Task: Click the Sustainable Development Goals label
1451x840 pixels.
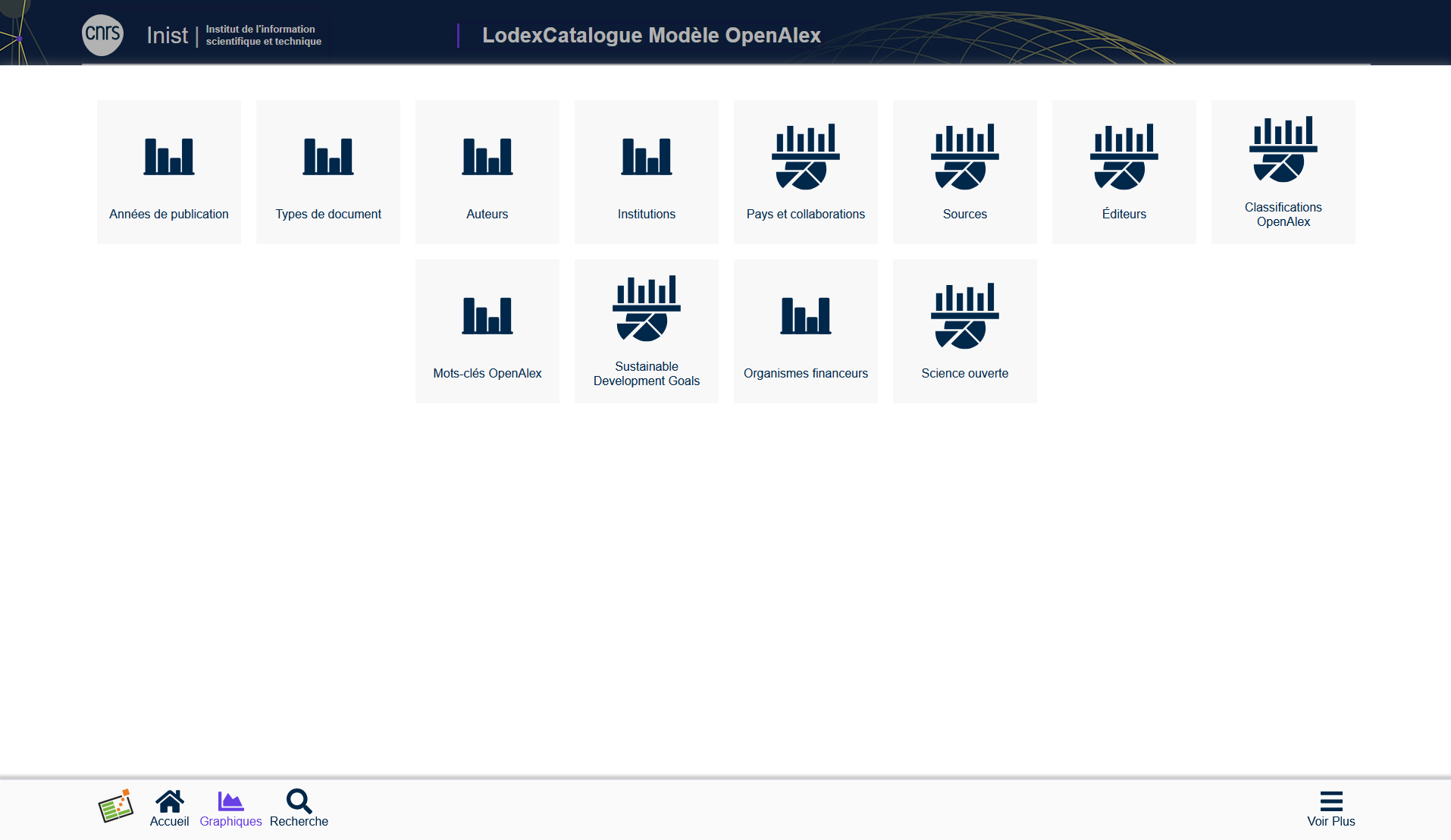Action: 647,374
